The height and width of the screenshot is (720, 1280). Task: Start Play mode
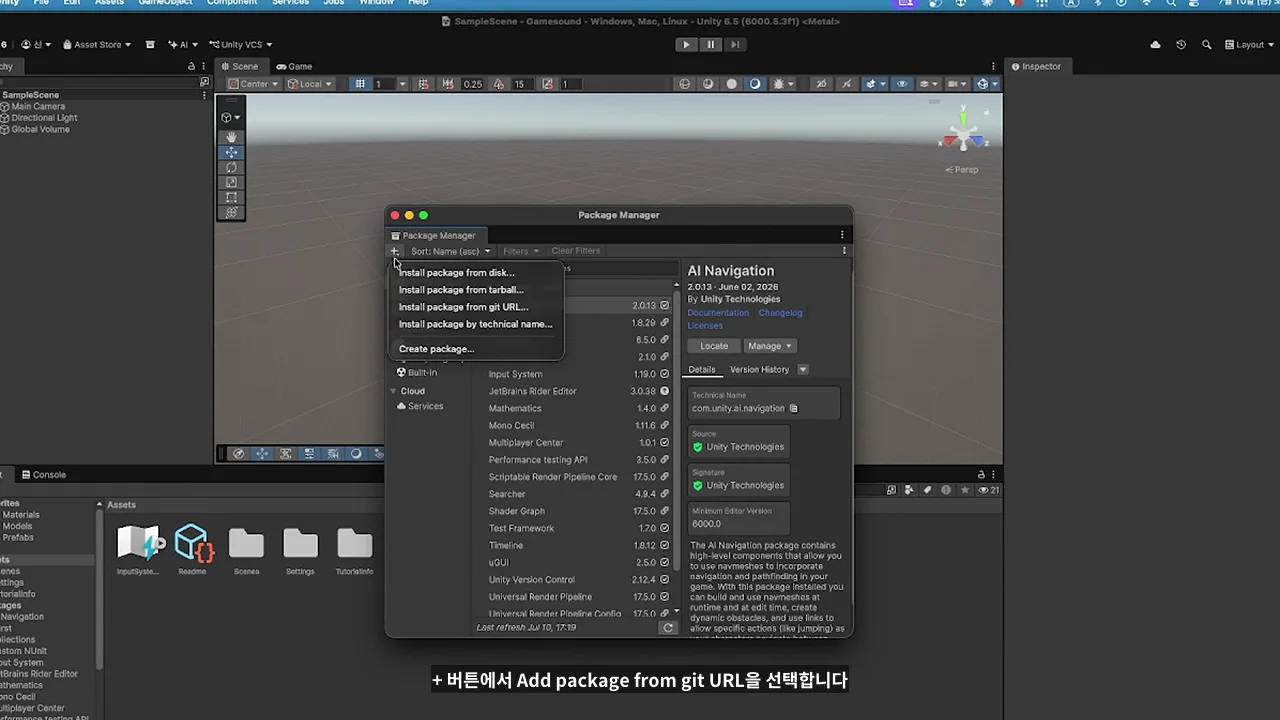686,44
